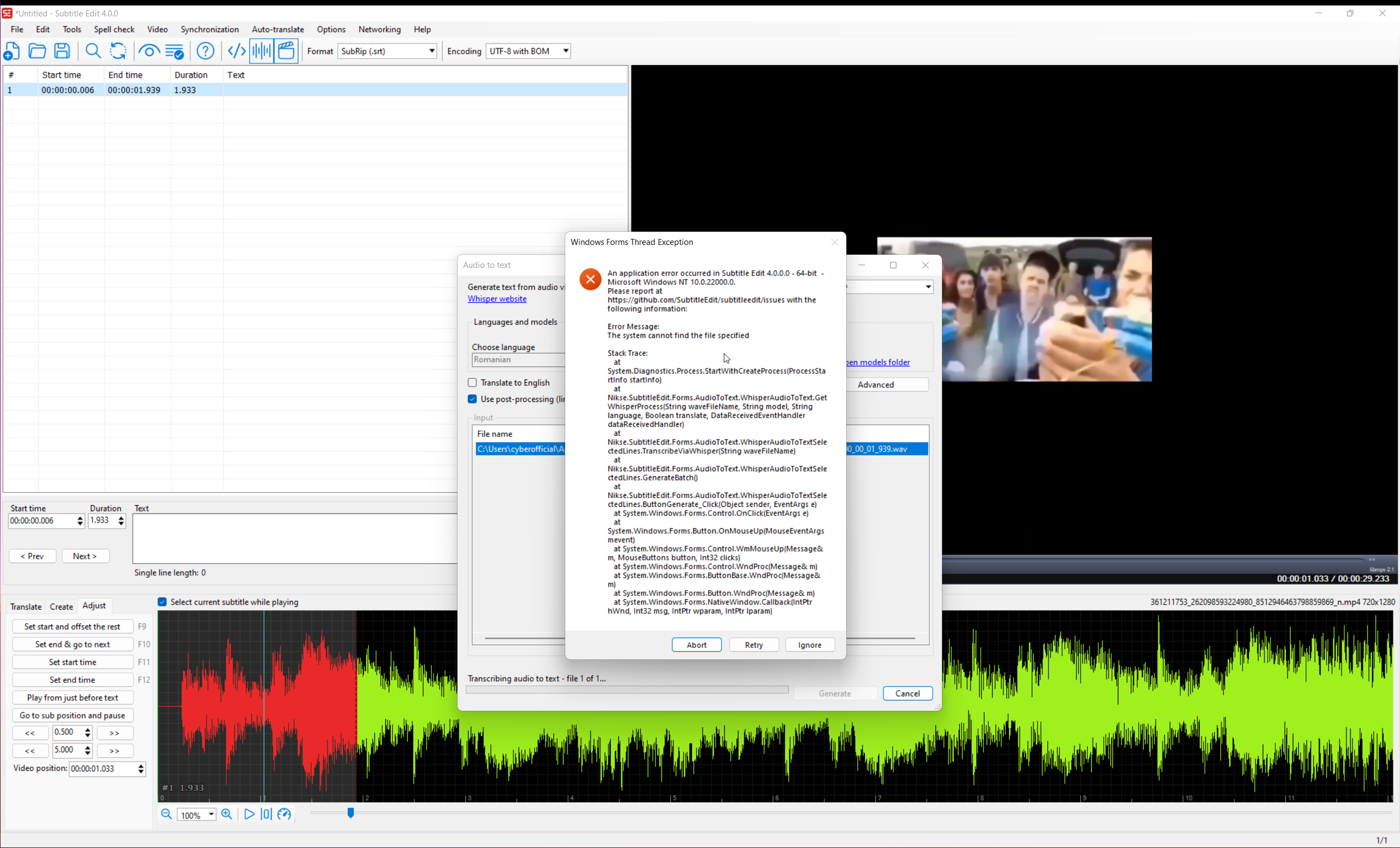Follow the Whisper website link
Image resolution: width=1400 pixels, height=848 pixels.
coord(497,299)
